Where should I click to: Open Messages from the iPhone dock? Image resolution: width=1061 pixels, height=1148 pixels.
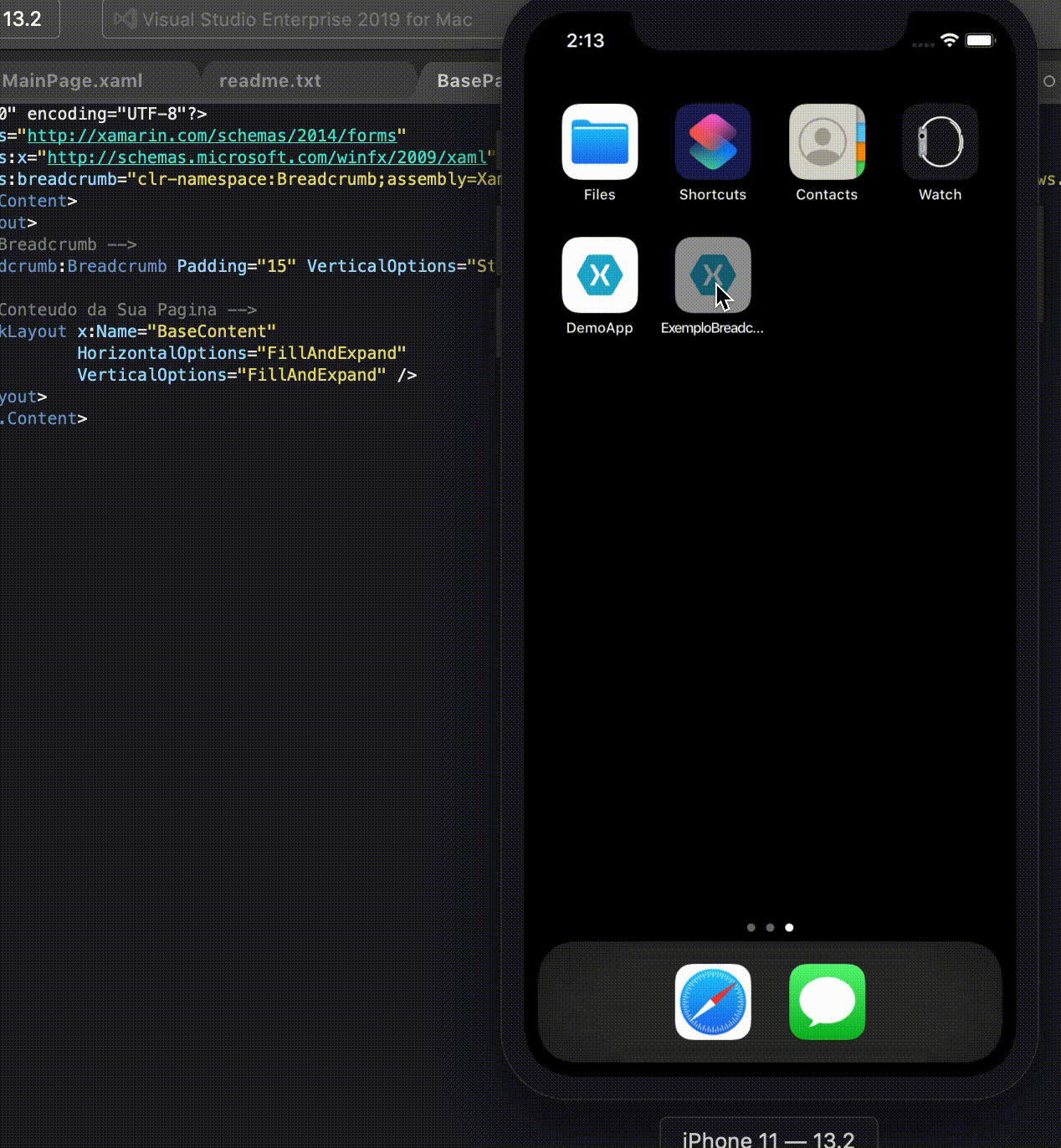pos(827,1002)
